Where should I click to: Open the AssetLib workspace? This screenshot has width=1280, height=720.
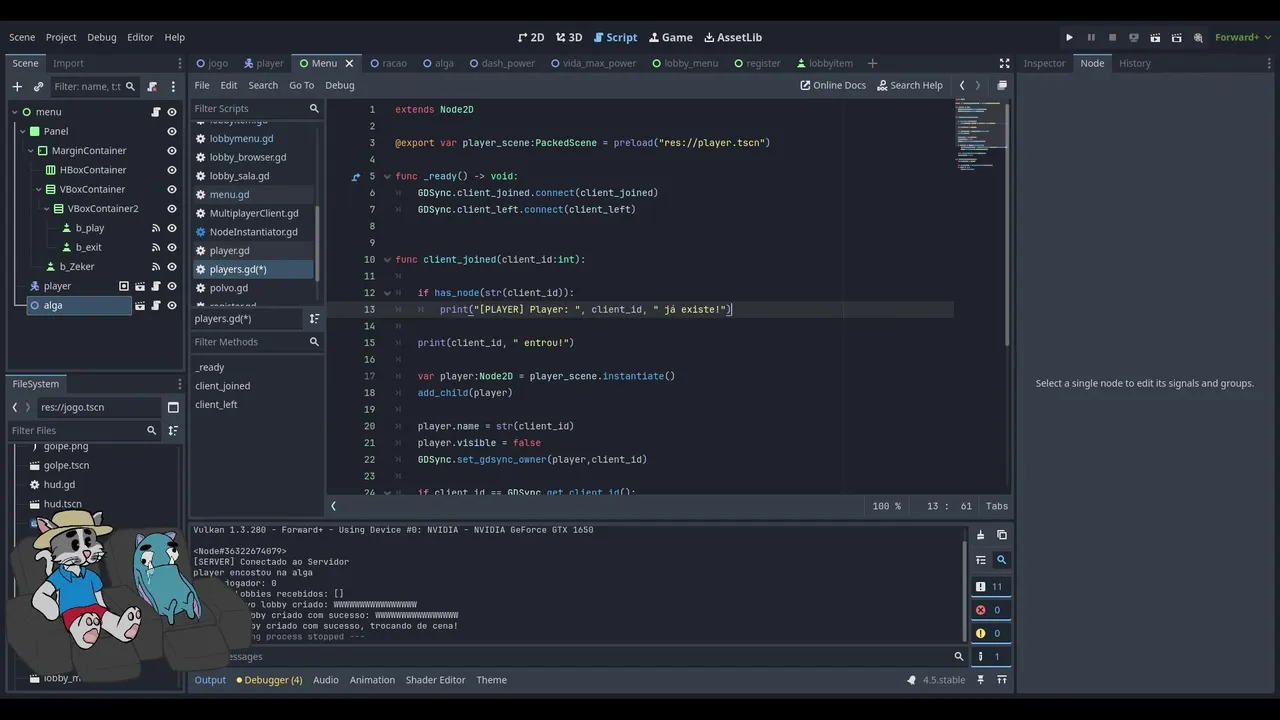pyautogui.click(x=733, y=37)
